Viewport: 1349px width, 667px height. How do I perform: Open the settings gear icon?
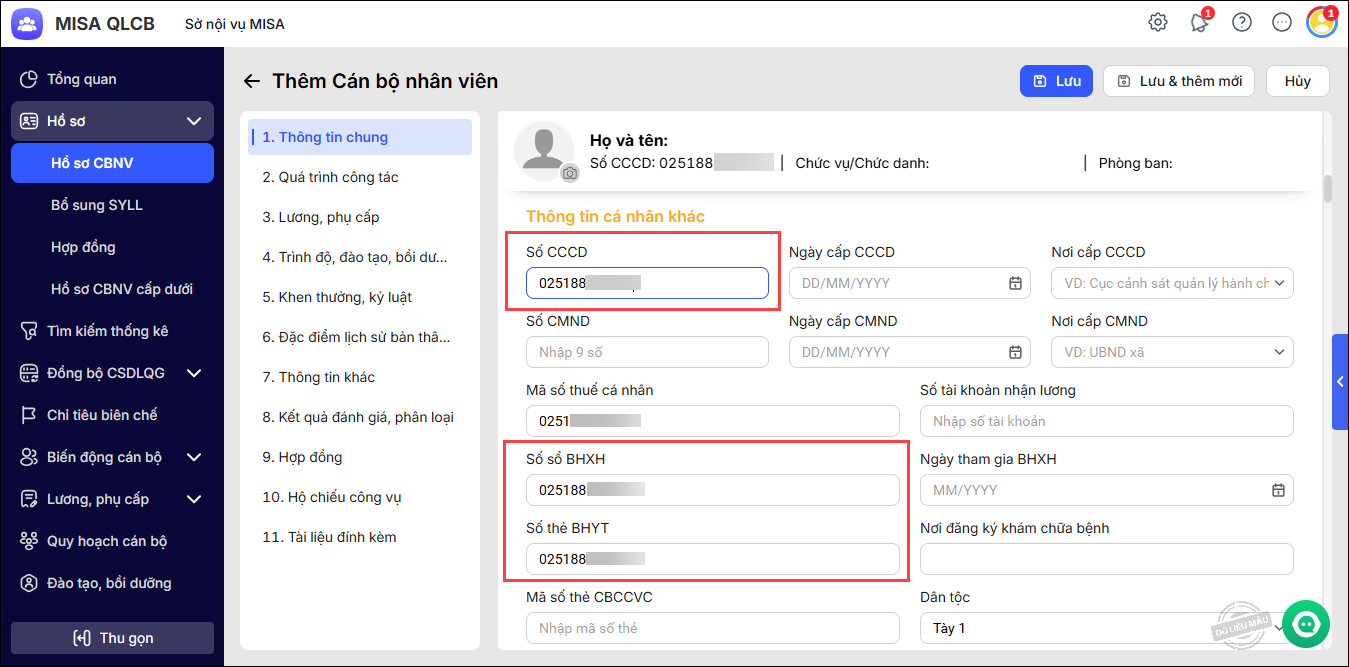(1158, 22)
